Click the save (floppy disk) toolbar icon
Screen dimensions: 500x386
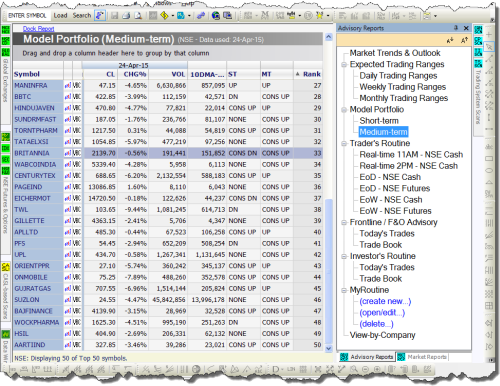coord(115,15)
